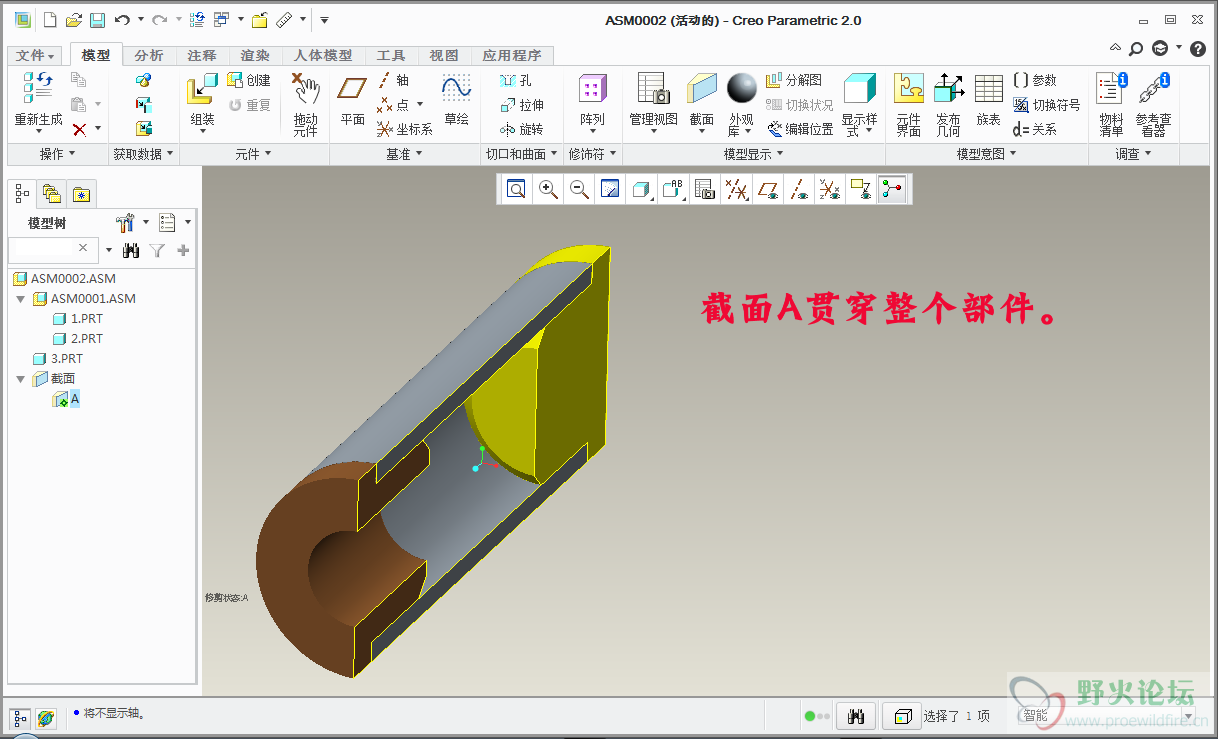The width and height of the screenshot is (1218, 739).
Task: Undo the last action
Action: [x=122, y=20]
